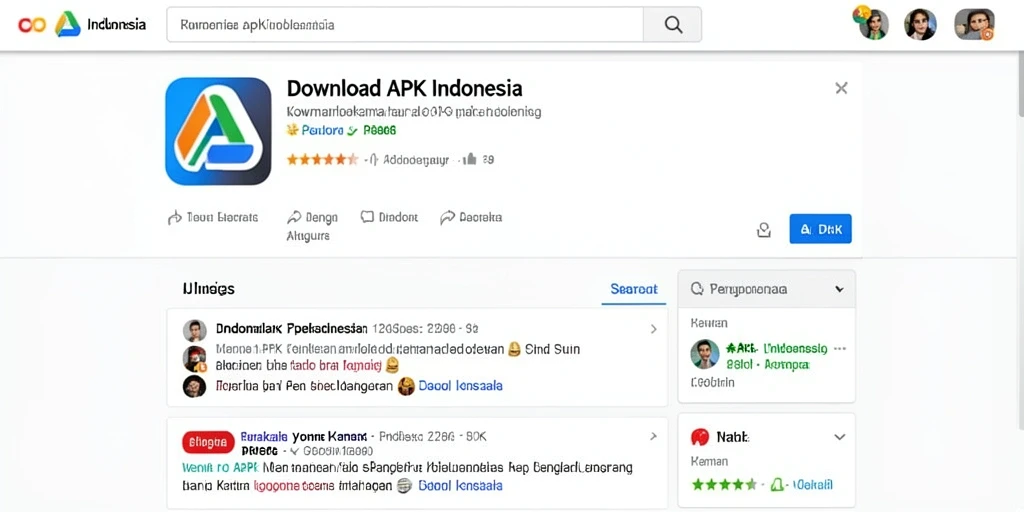Image resolution: width=1024 pixels, height=512 pixels.
Task: Click the Geobirin label in sidebar
Action: (x=712, y=383)
